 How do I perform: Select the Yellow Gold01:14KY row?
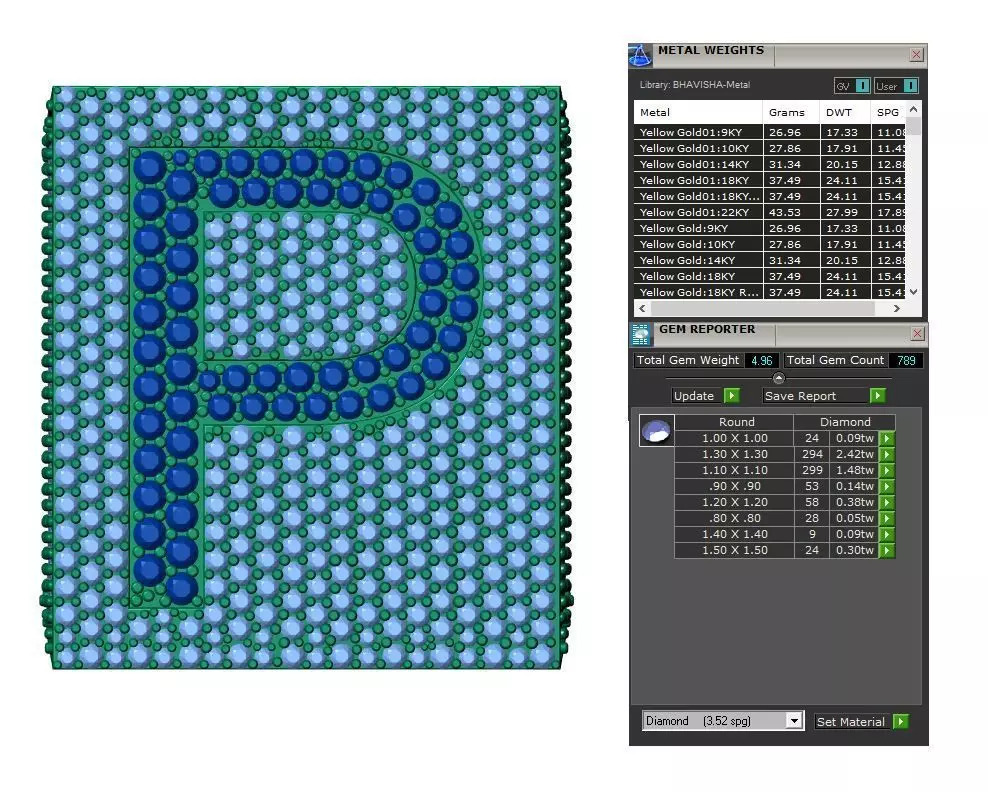tap(771, 164)
